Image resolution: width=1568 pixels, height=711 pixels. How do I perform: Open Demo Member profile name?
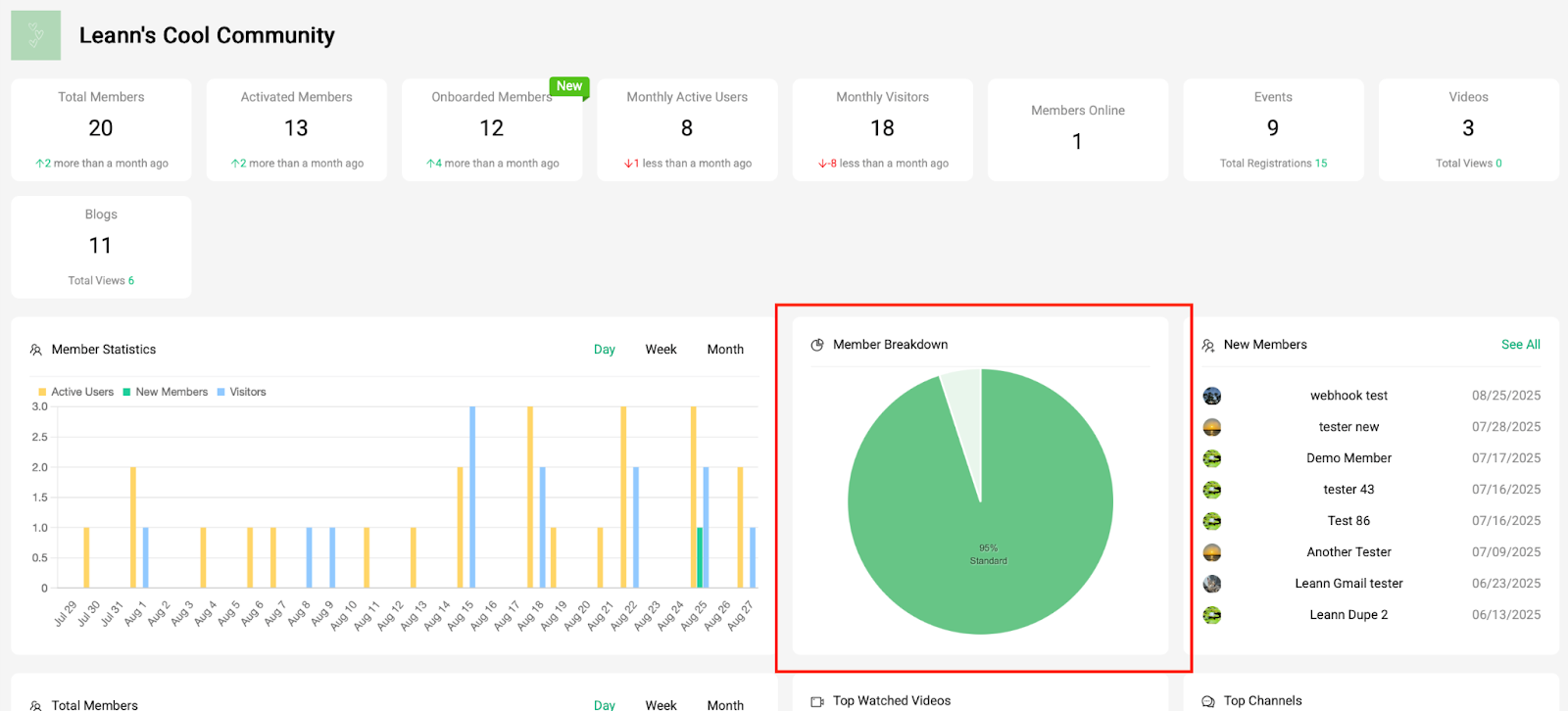[x=1348, y=458]
